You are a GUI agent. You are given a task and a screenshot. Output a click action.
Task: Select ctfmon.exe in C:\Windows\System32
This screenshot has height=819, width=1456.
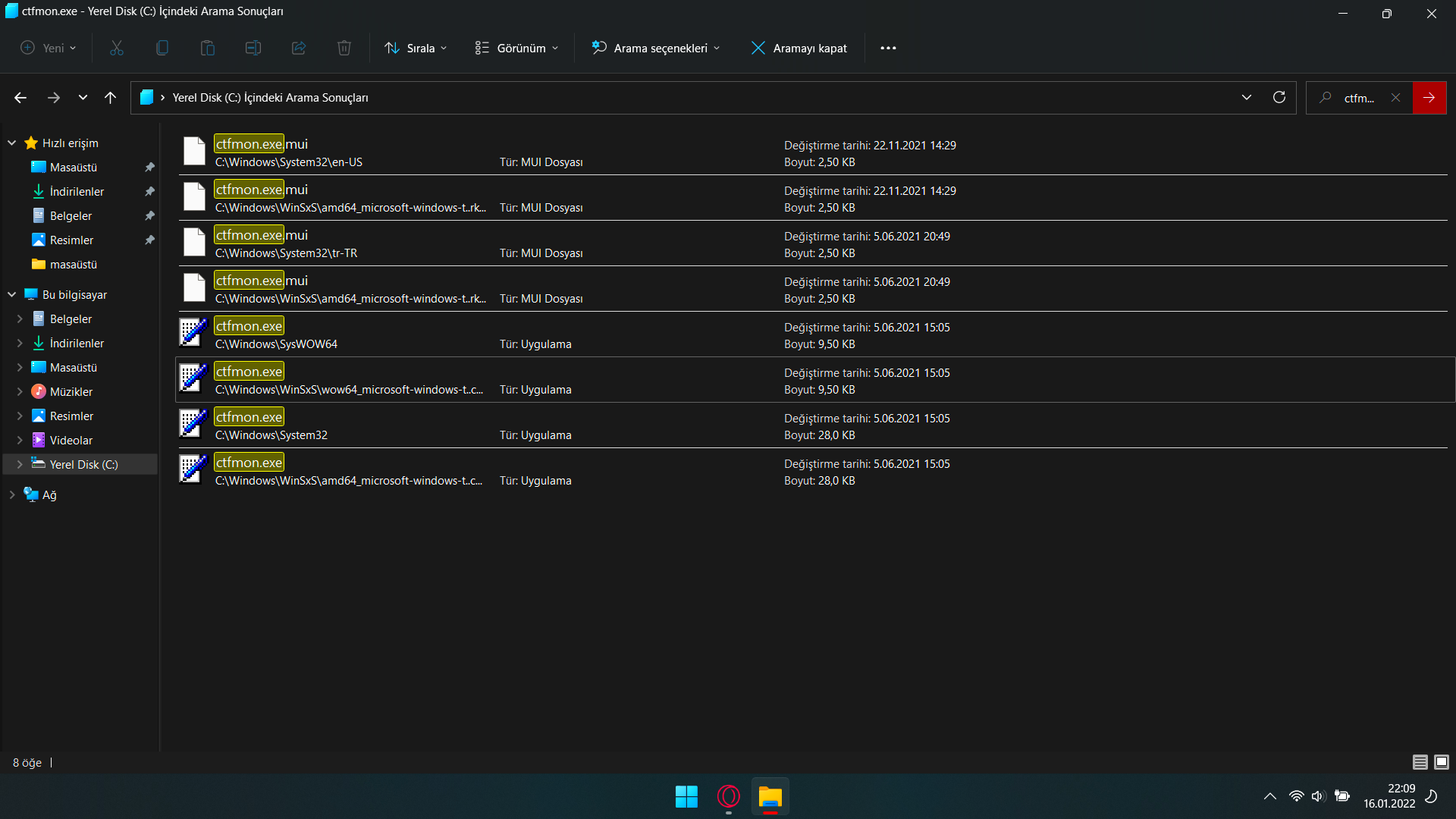[x=249, y=417]
